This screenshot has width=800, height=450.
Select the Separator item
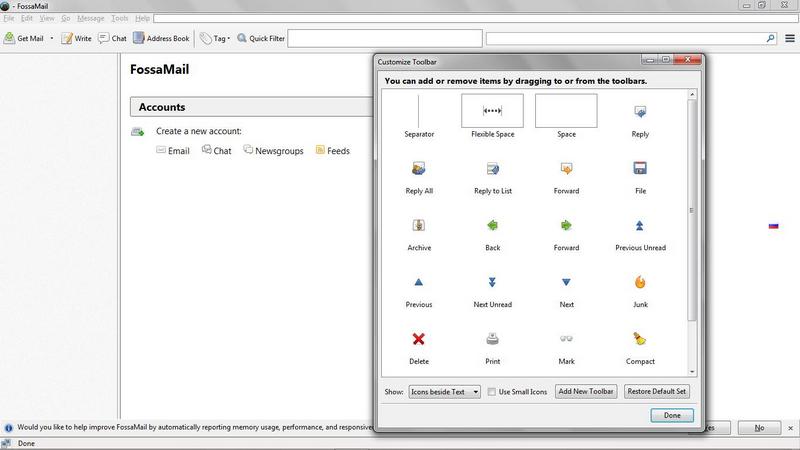click(x=419, y=116)
